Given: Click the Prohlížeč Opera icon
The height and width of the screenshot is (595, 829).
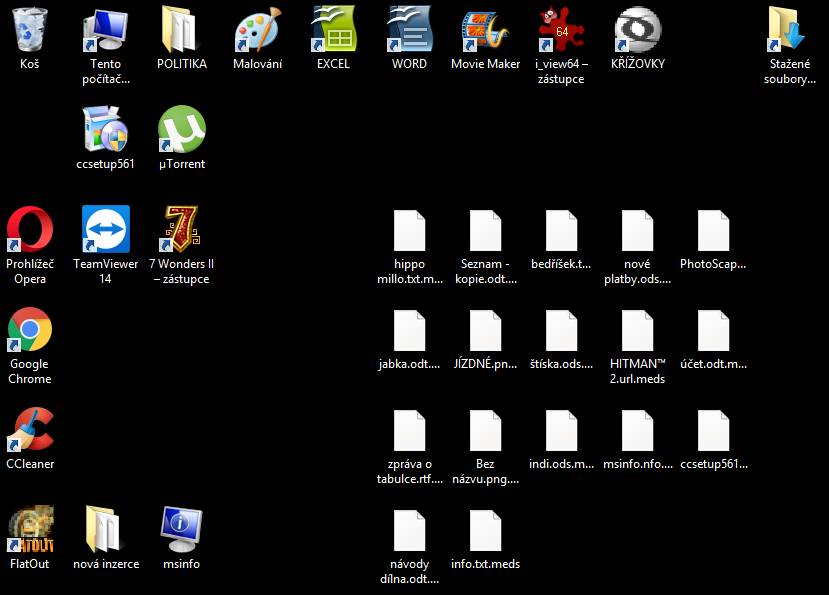Looking at the screenshot, I should pyautogui.click(x=30, y=230).
